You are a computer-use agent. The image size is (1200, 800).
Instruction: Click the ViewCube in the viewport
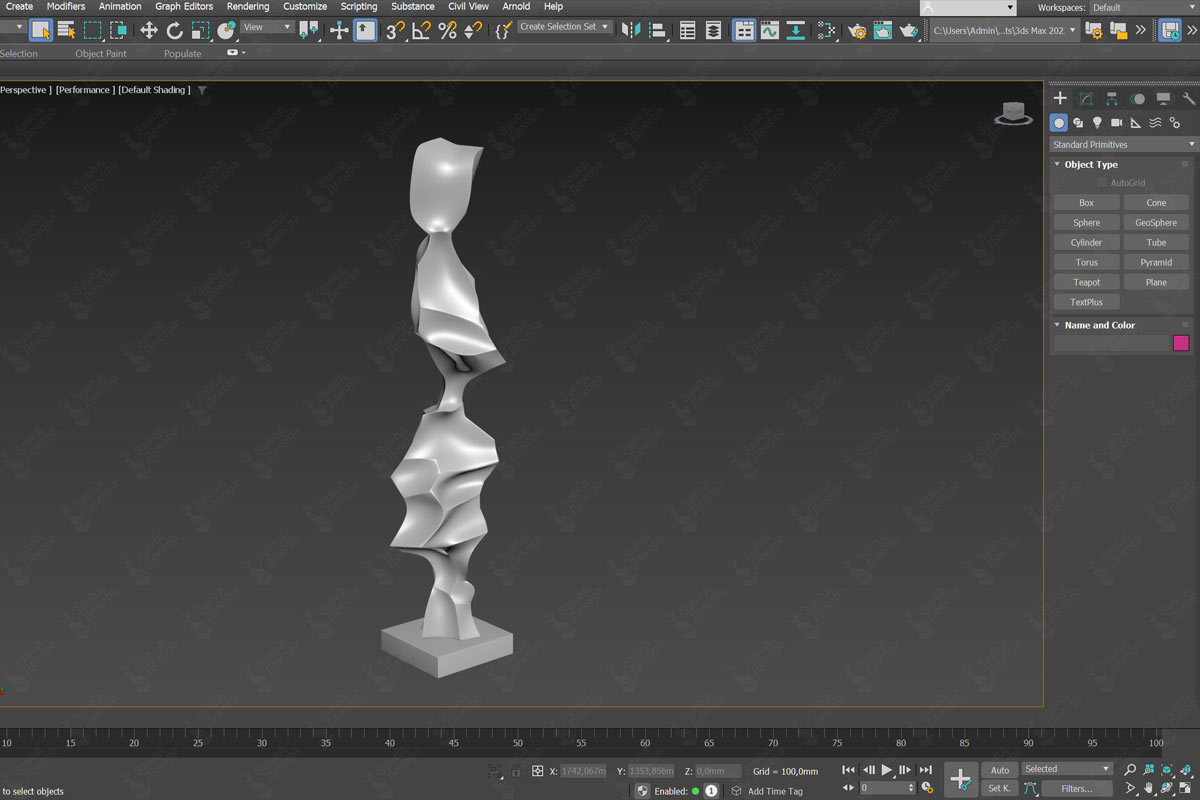pos(1013,115)
